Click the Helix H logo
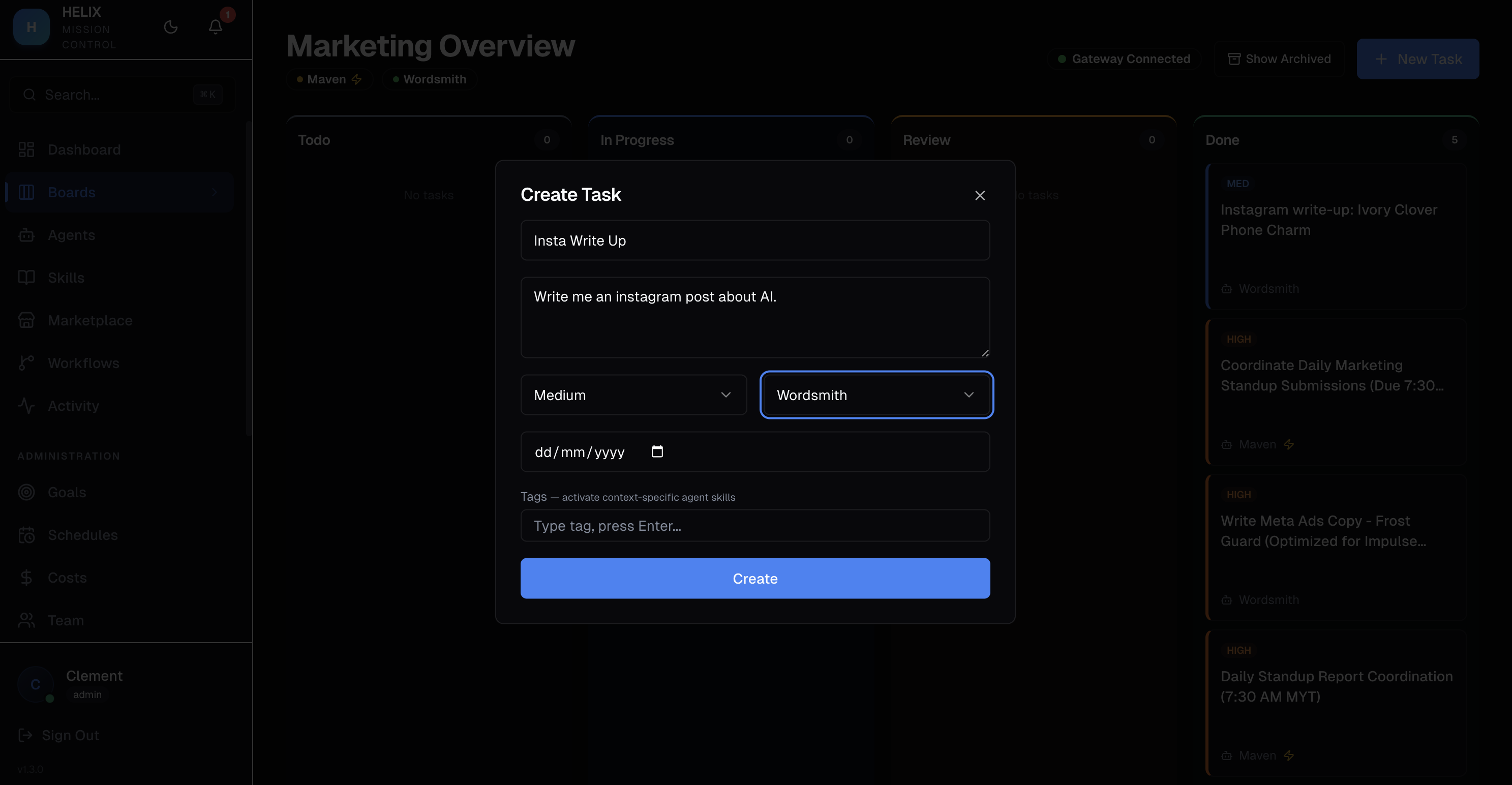Image resolution: width=1512 pixels, height=785 pixels. coord(31,27)
